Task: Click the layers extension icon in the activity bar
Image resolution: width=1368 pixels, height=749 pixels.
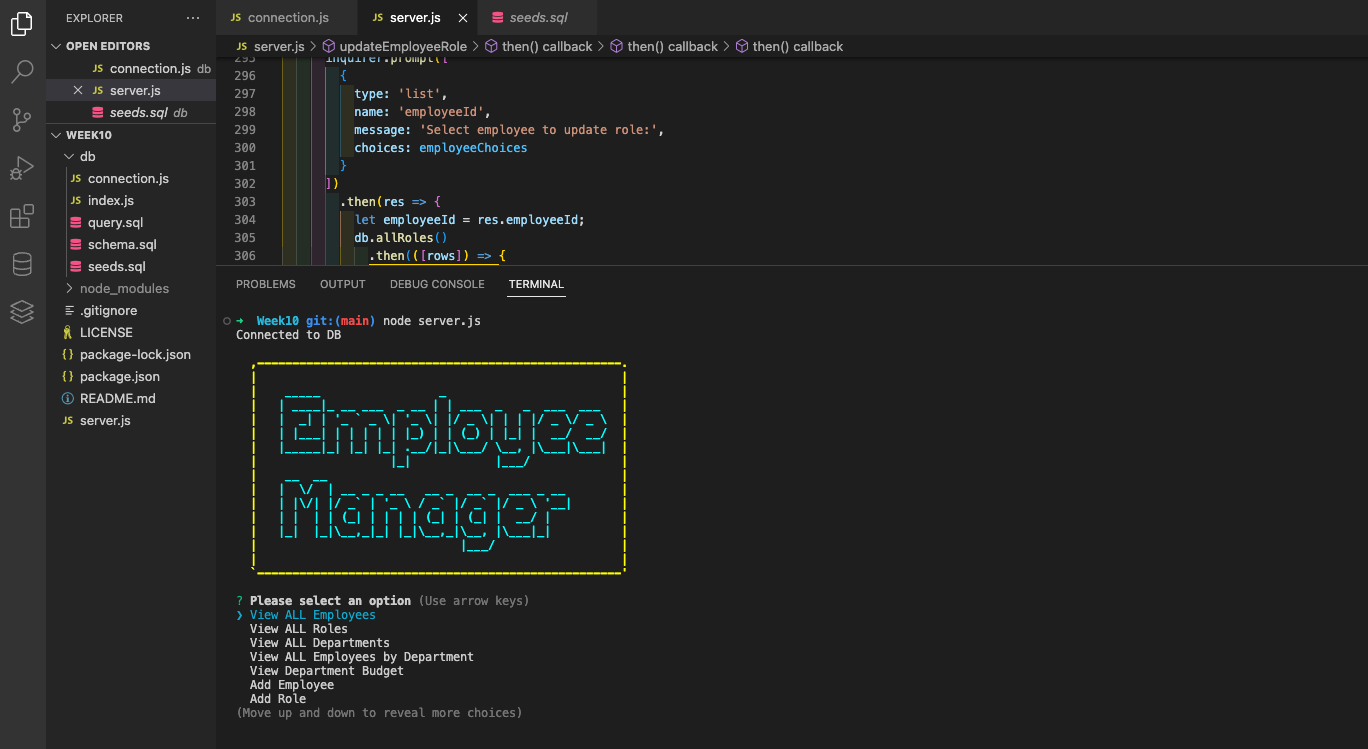Action: click(22, 312)
